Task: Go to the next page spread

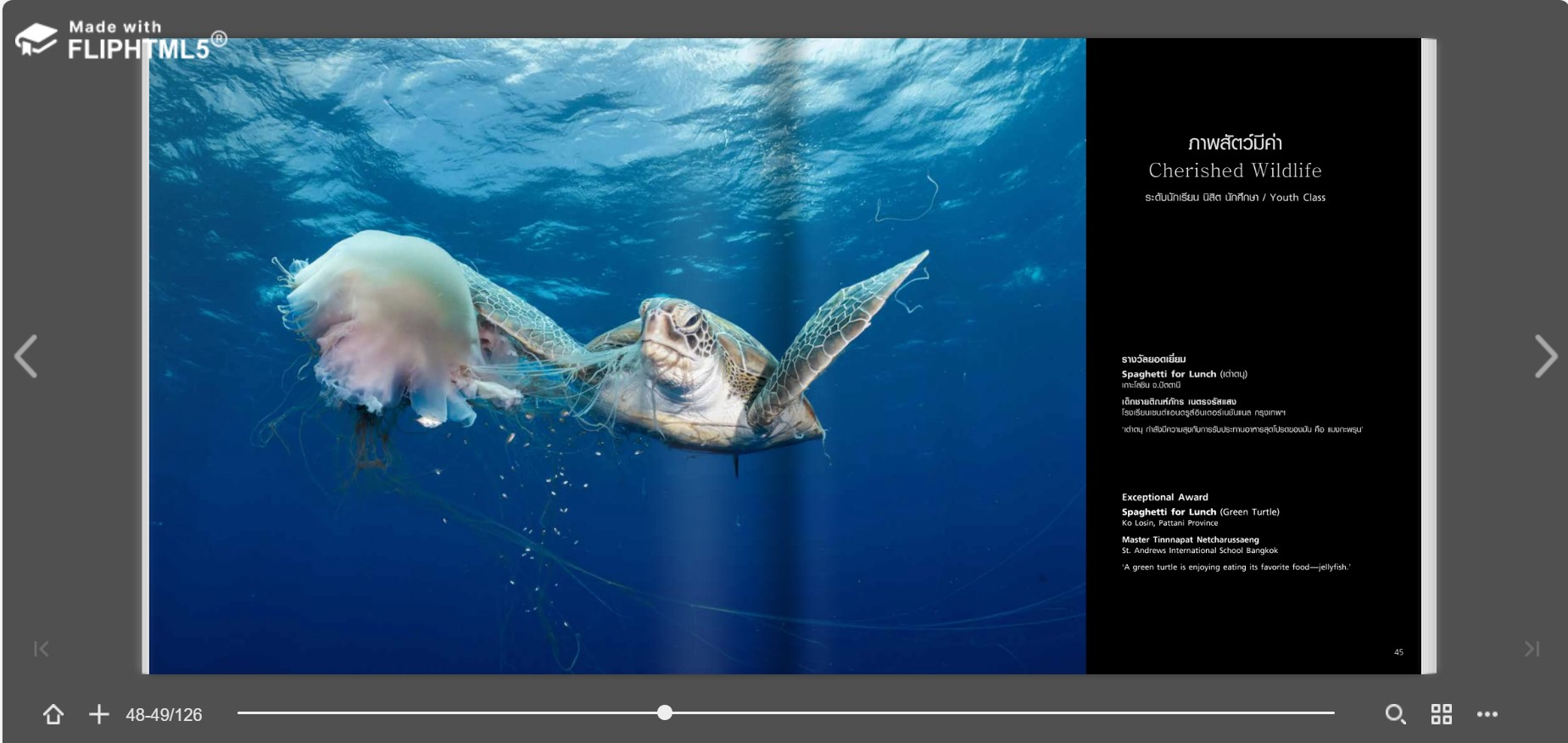Action: pos(1545,356)
